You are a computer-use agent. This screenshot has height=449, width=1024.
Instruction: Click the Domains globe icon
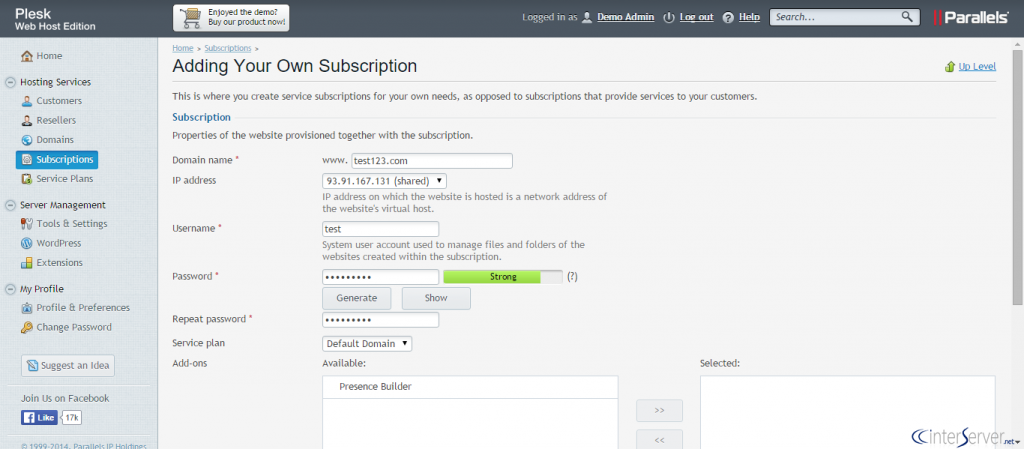click(x=27, y=140)
